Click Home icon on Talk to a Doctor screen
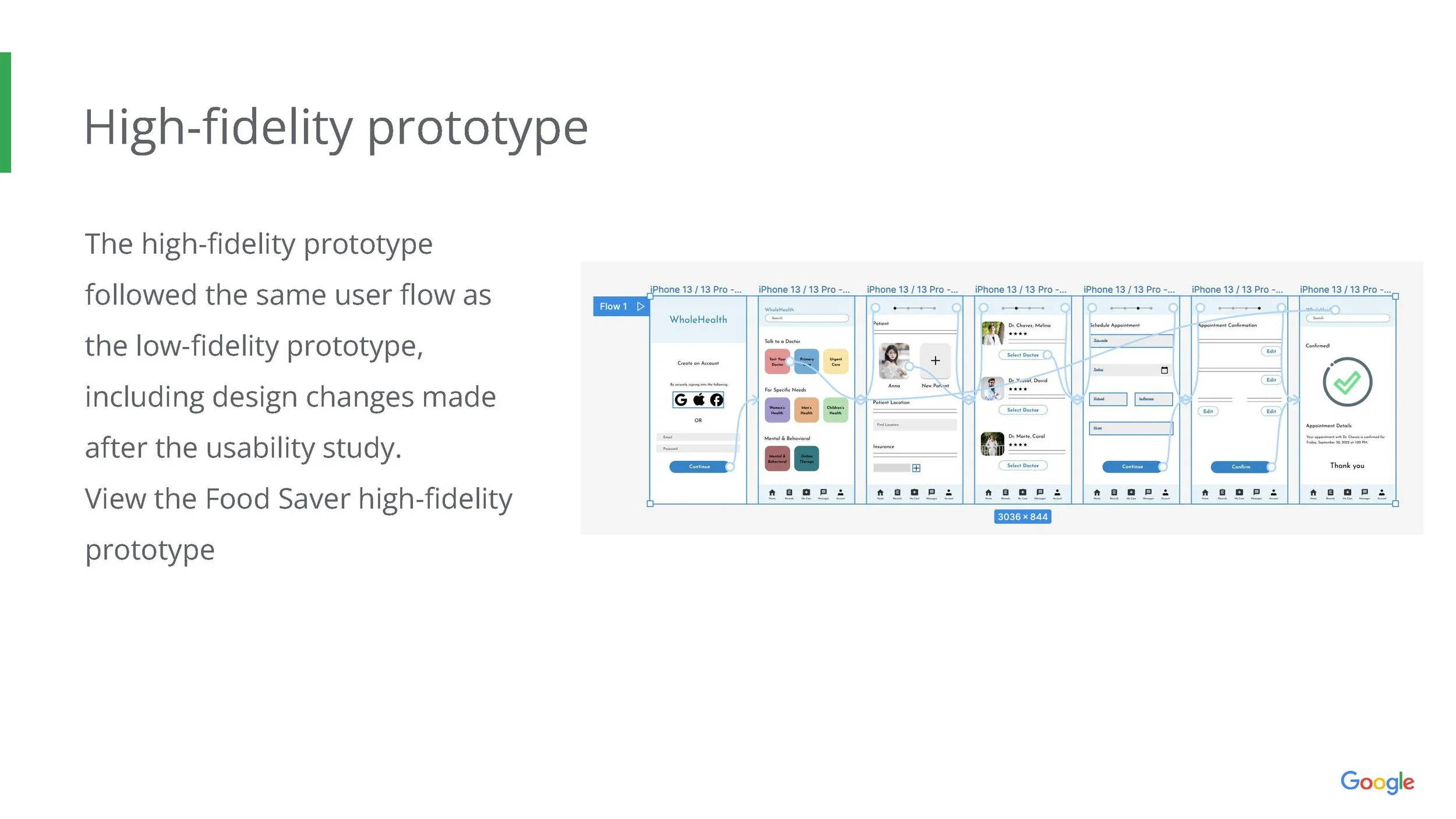The width and height of the screenshot is (1456, 819). [772, 493]
